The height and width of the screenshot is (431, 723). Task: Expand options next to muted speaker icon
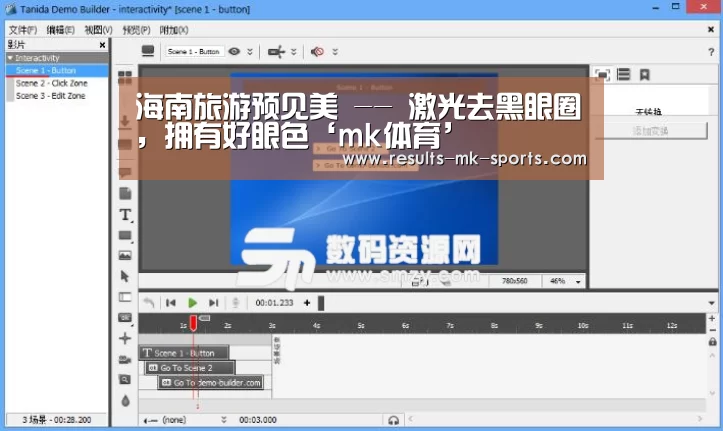[x=335, y=52]
